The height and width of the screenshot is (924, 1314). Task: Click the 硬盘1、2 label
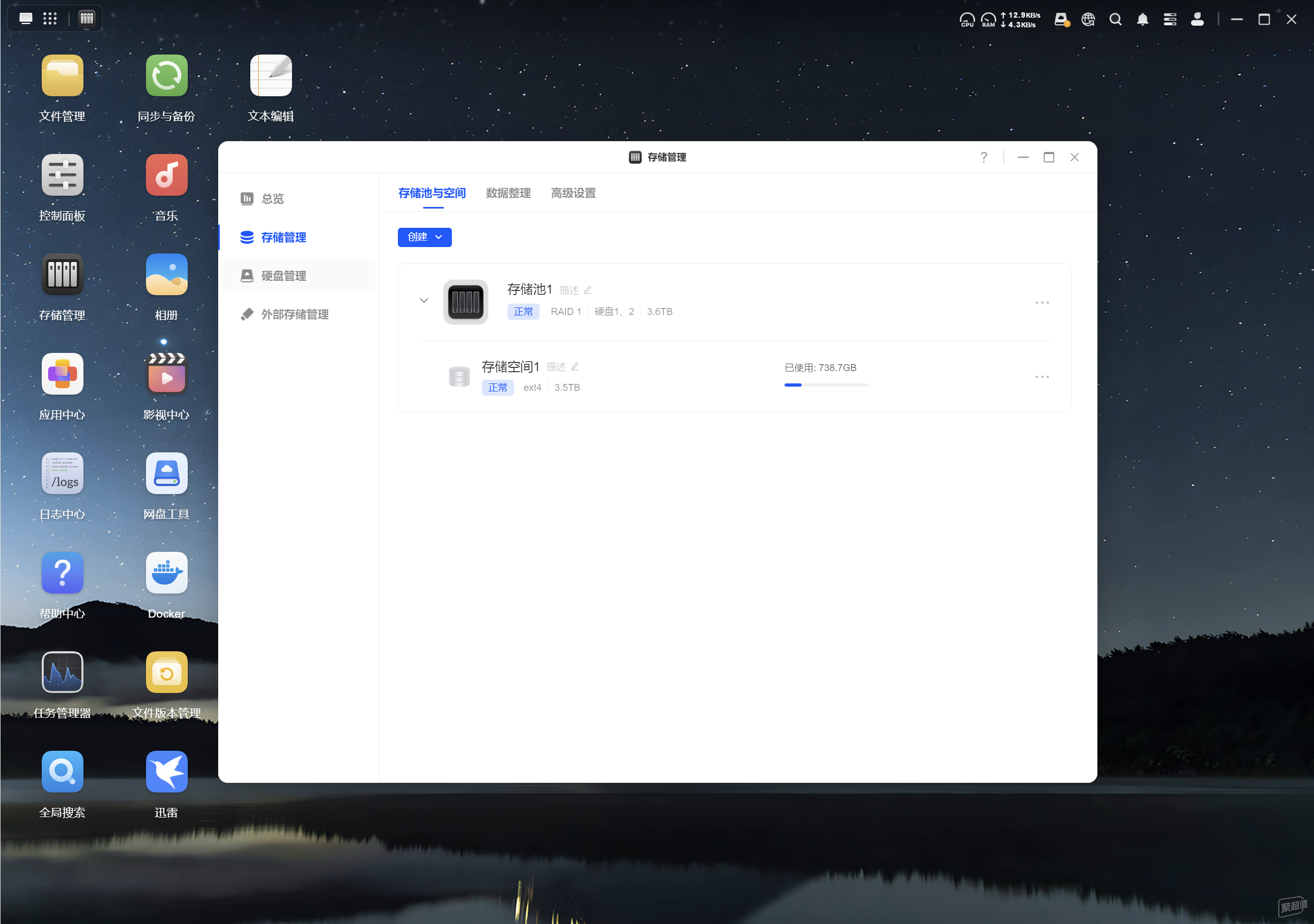(x=614, y=311)
